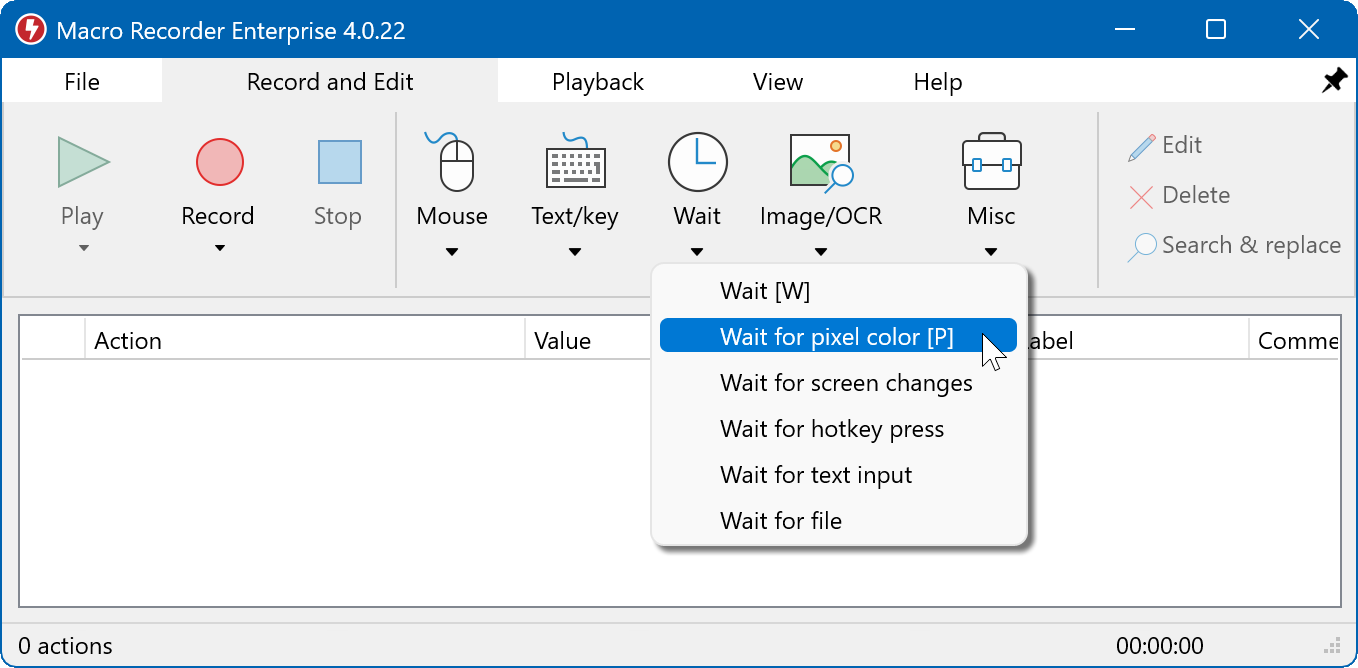Image resolution: width=1358 pixels, height=668 pixels.
Task: Click the Misc toolbox icon
Action: 991,162
